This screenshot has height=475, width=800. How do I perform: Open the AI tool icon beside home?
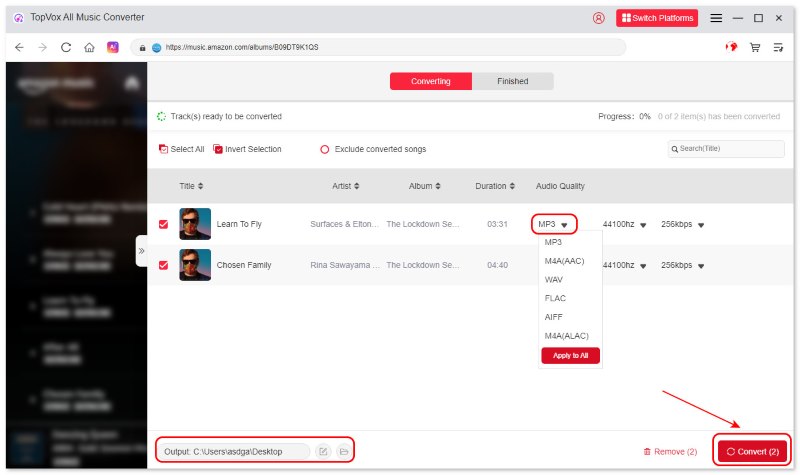(113, 47)
